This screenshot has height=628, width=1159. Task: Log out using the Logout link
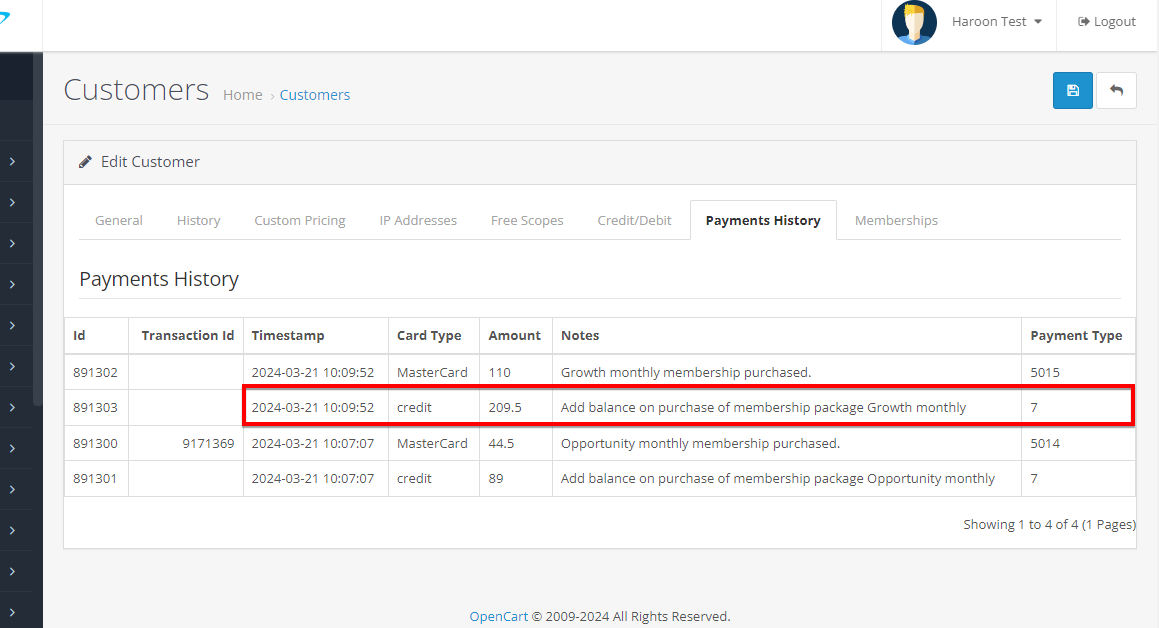coord(1107,22)
